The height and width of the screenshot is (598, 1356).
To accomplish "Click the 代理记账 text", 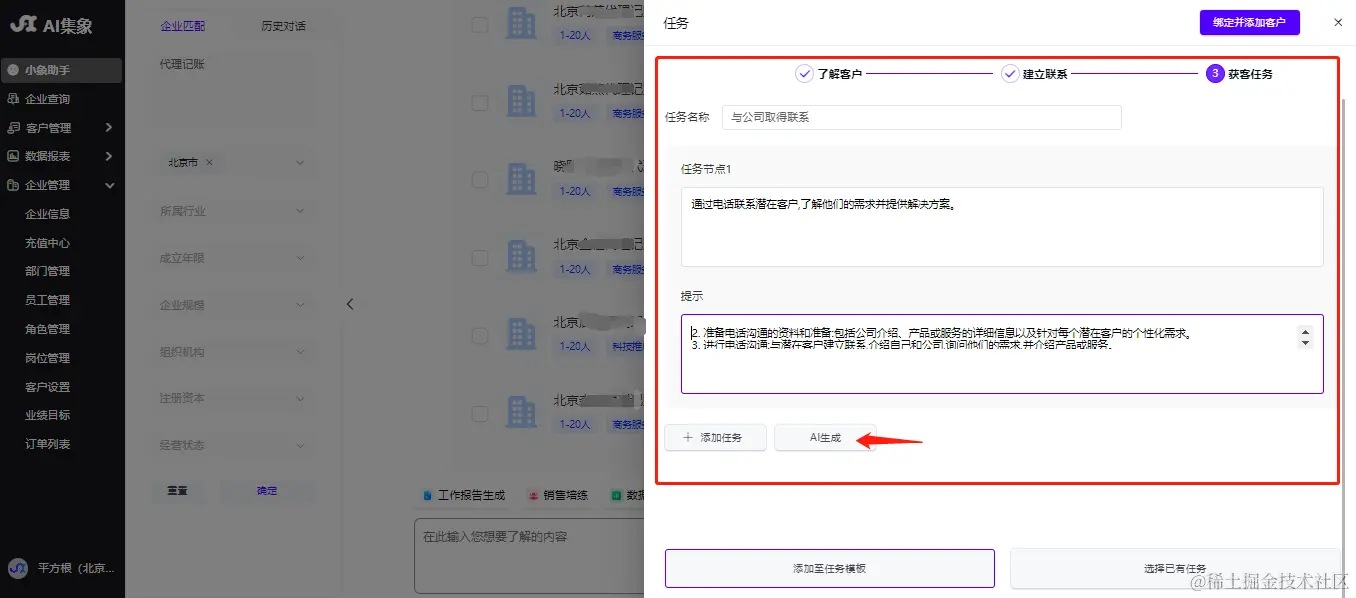I will [x=182, y=64].
